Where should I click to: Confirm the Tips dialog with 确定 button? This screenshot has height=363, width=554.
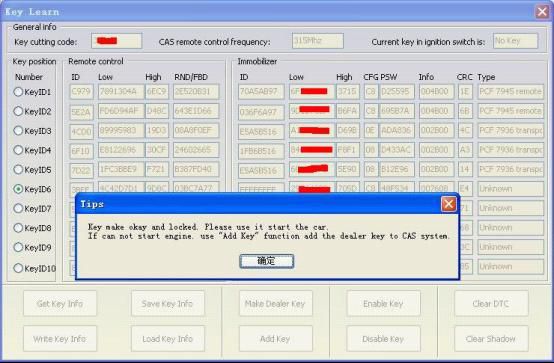click(x=266, y=261)
